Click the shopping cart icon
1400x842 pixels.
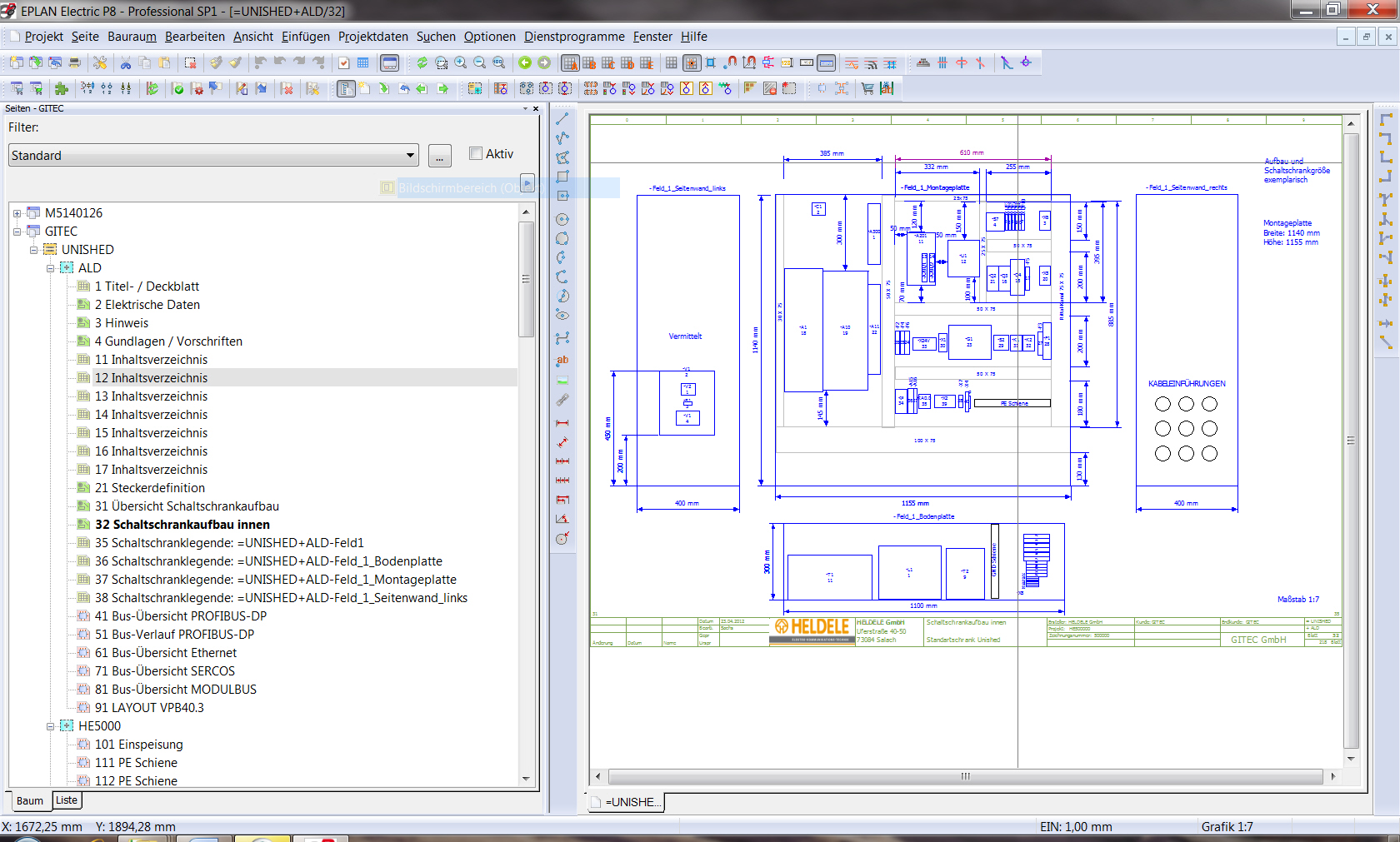pos(867,88)
